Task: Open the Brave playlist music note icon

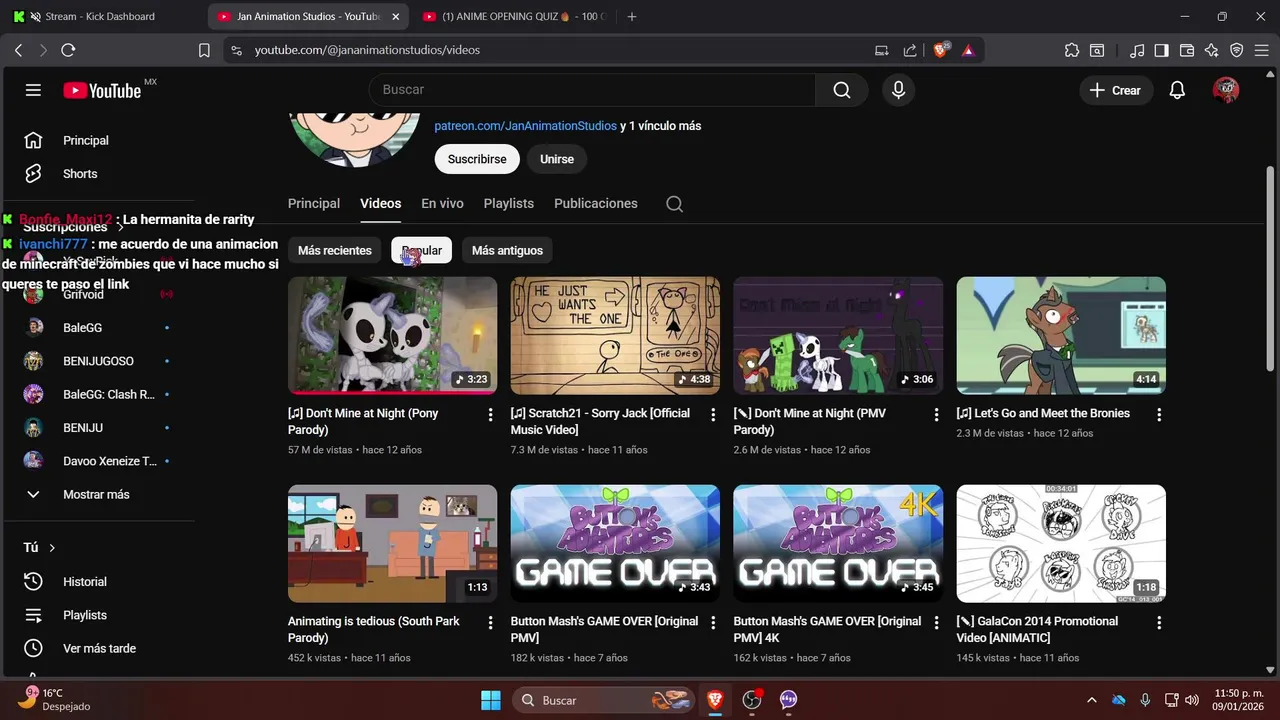Action: (1137, 50)
